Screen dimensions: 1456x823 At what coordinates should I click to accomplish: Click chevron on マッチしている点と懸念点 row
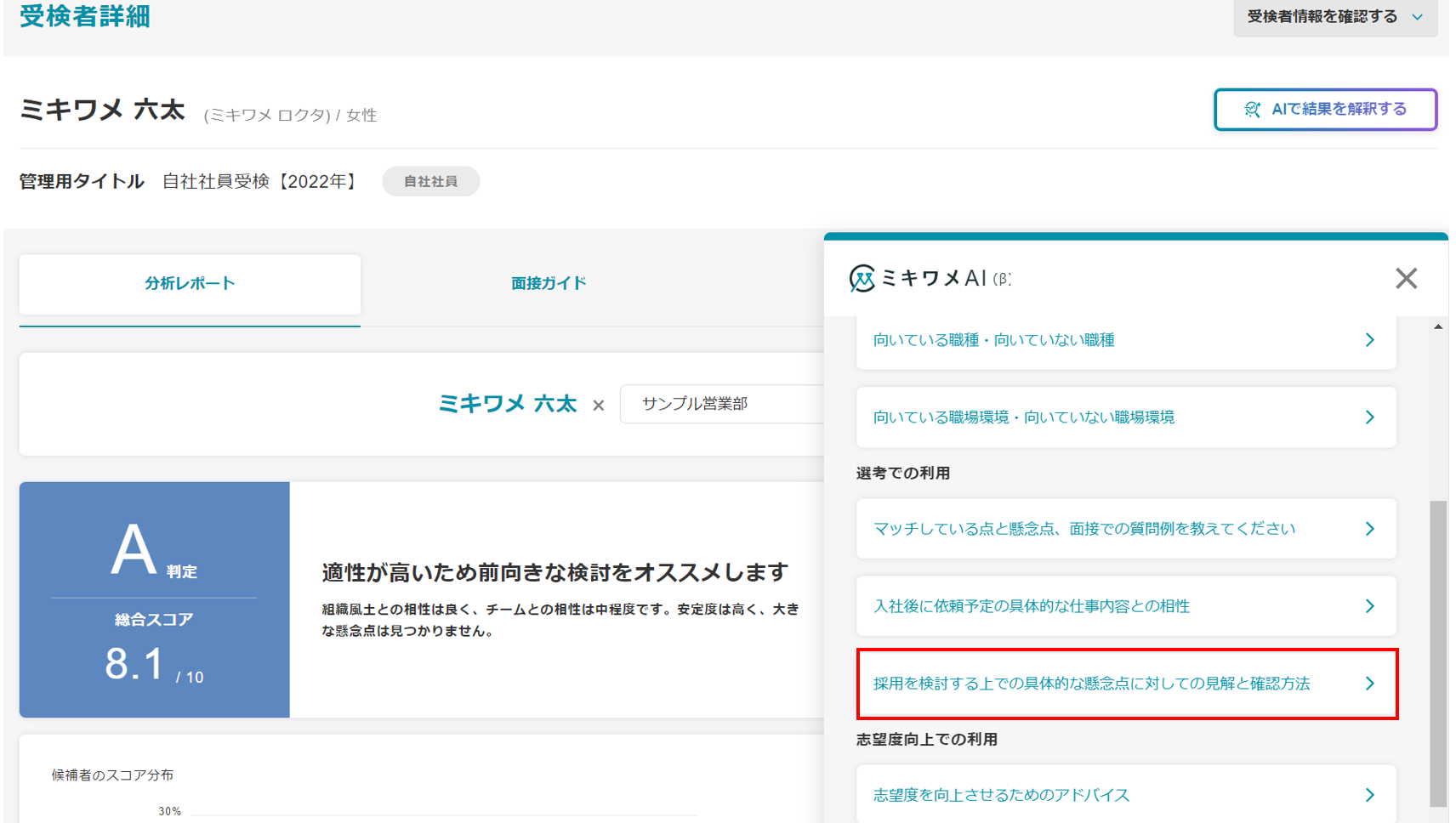tap(1369, 529)
